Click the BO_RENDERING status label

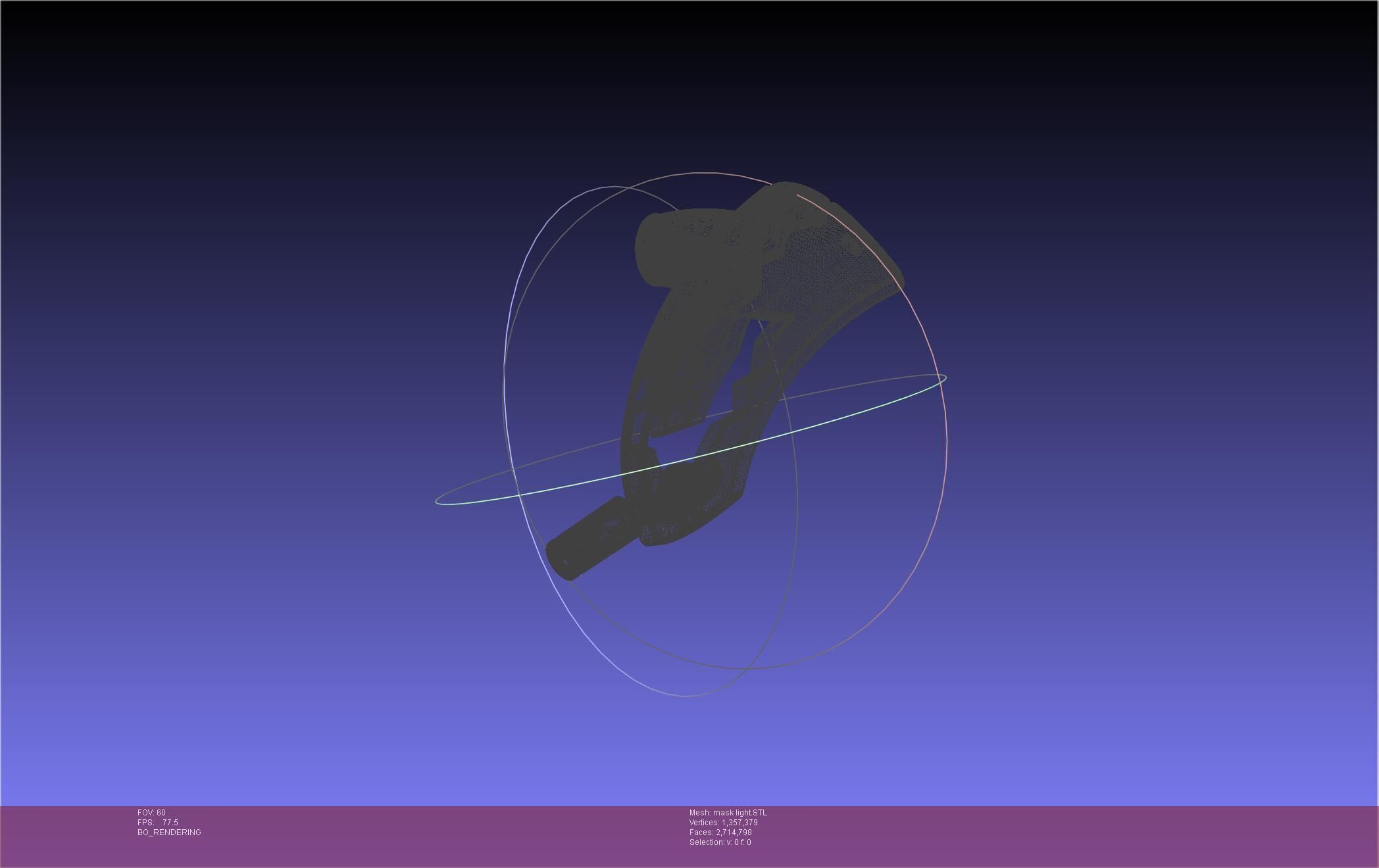[169, 832]
